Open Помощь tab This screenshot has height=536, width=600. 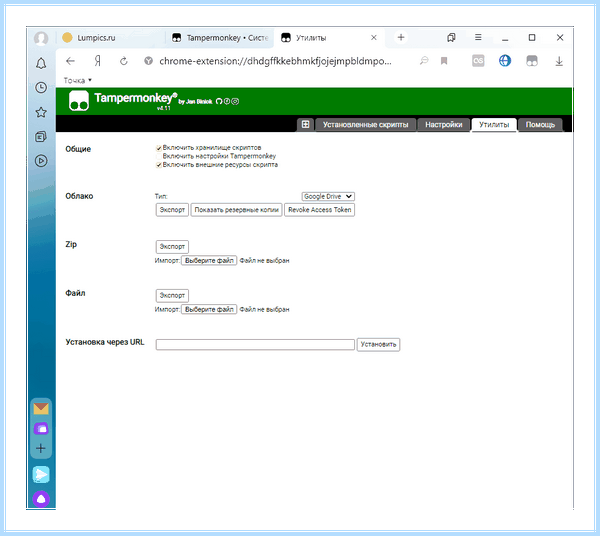click(540, 125)
